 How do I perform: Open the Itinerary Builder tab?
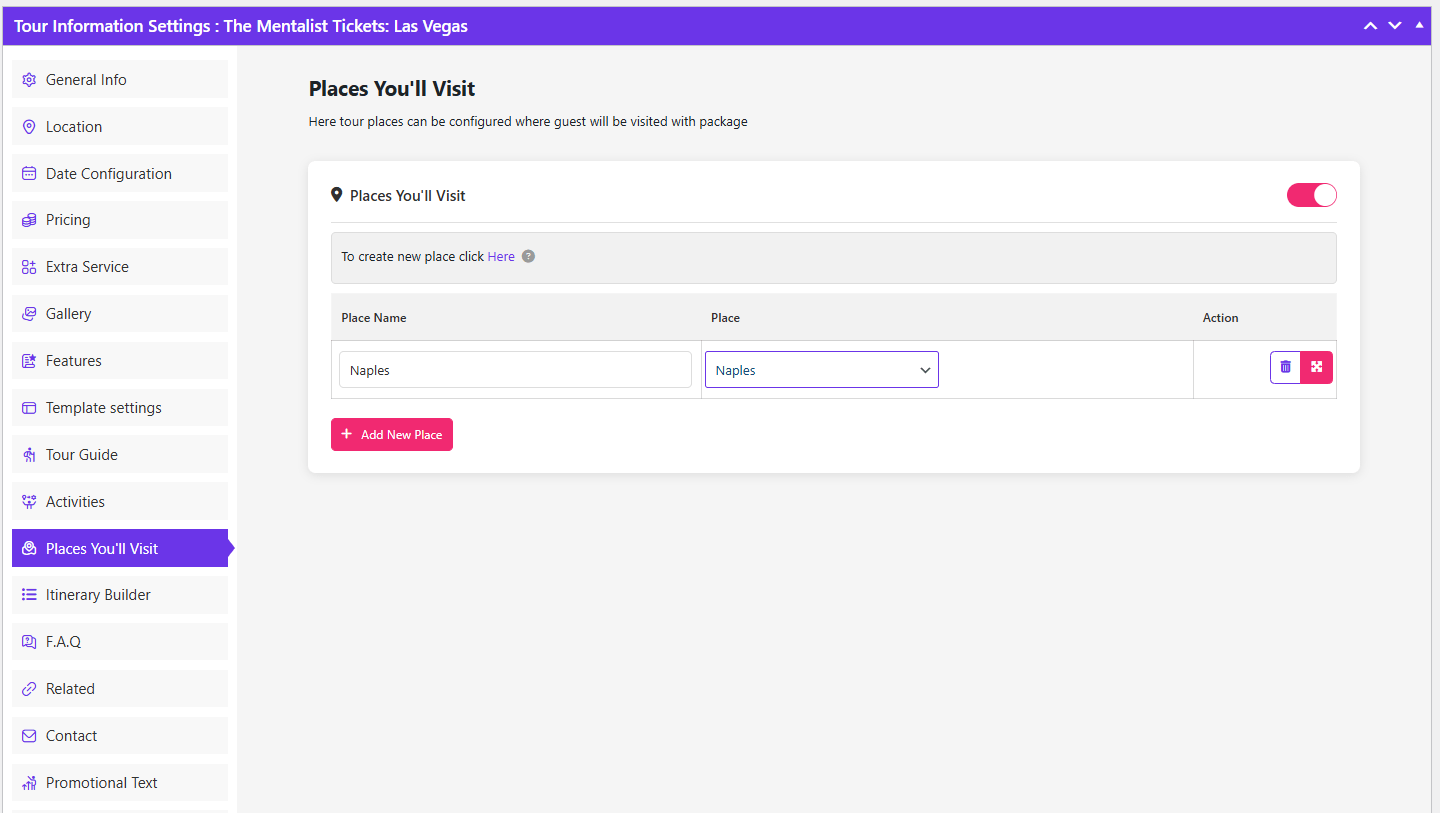(98, 595)
